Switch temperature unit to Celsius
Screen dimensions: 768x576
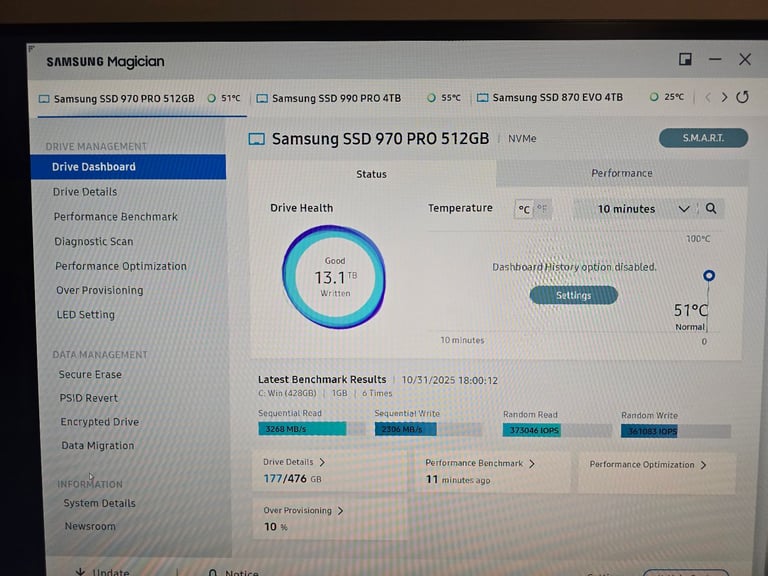[x=524, y=209]
